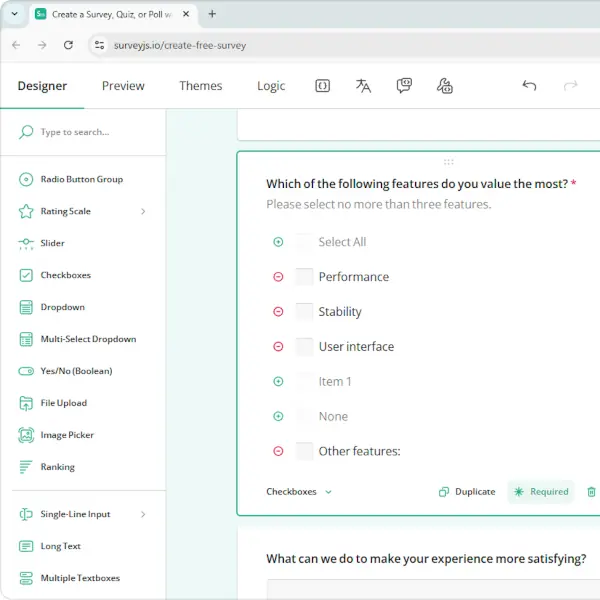Remove the Stability choice with minus icon
Image resolution: width=600 pixels, height=600 pixels.
(x=278, y=311)
